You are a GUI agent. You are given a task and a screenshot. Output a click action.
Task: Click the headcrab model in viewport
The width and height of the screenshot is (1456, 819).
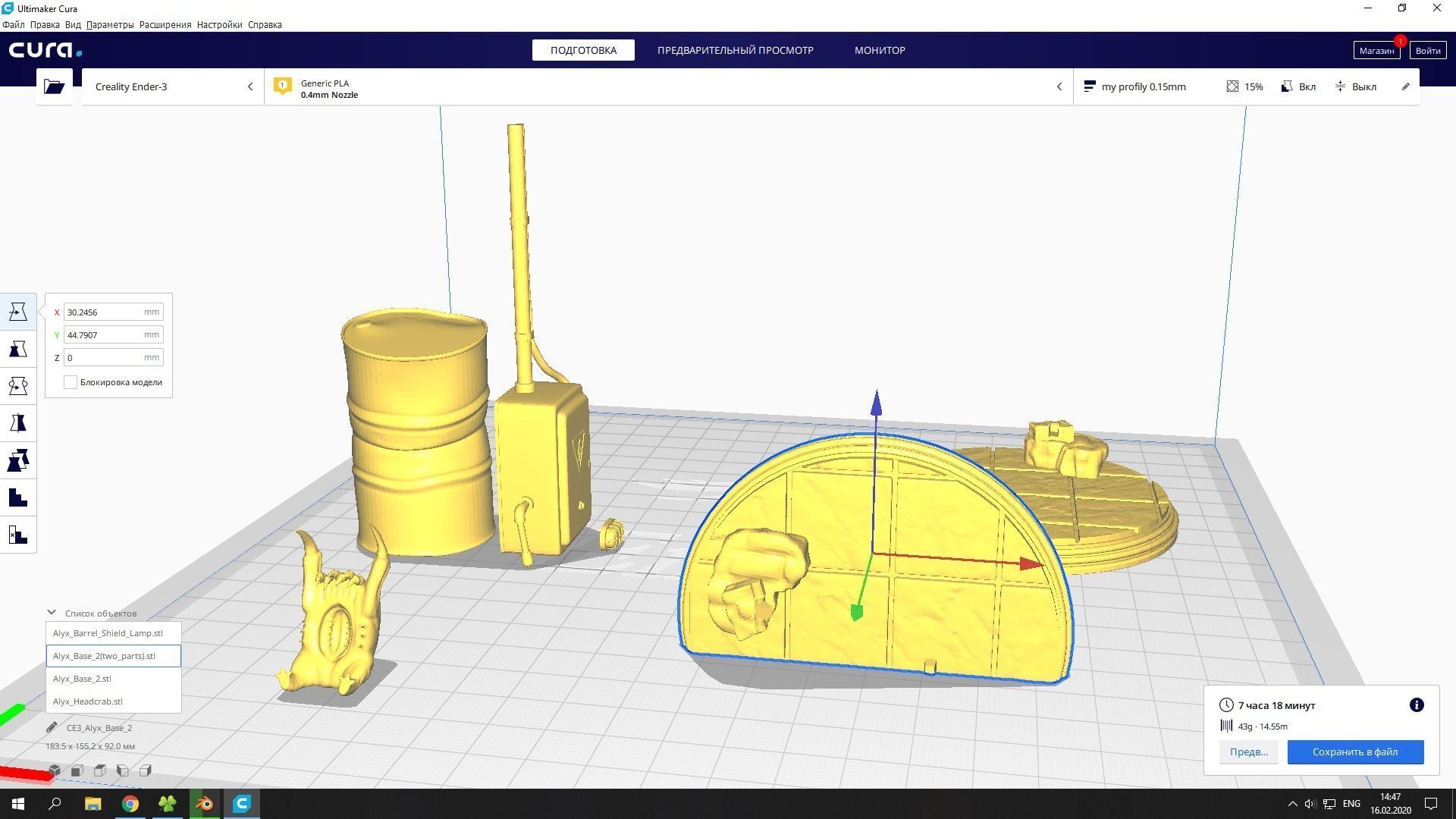coord(336,622)
